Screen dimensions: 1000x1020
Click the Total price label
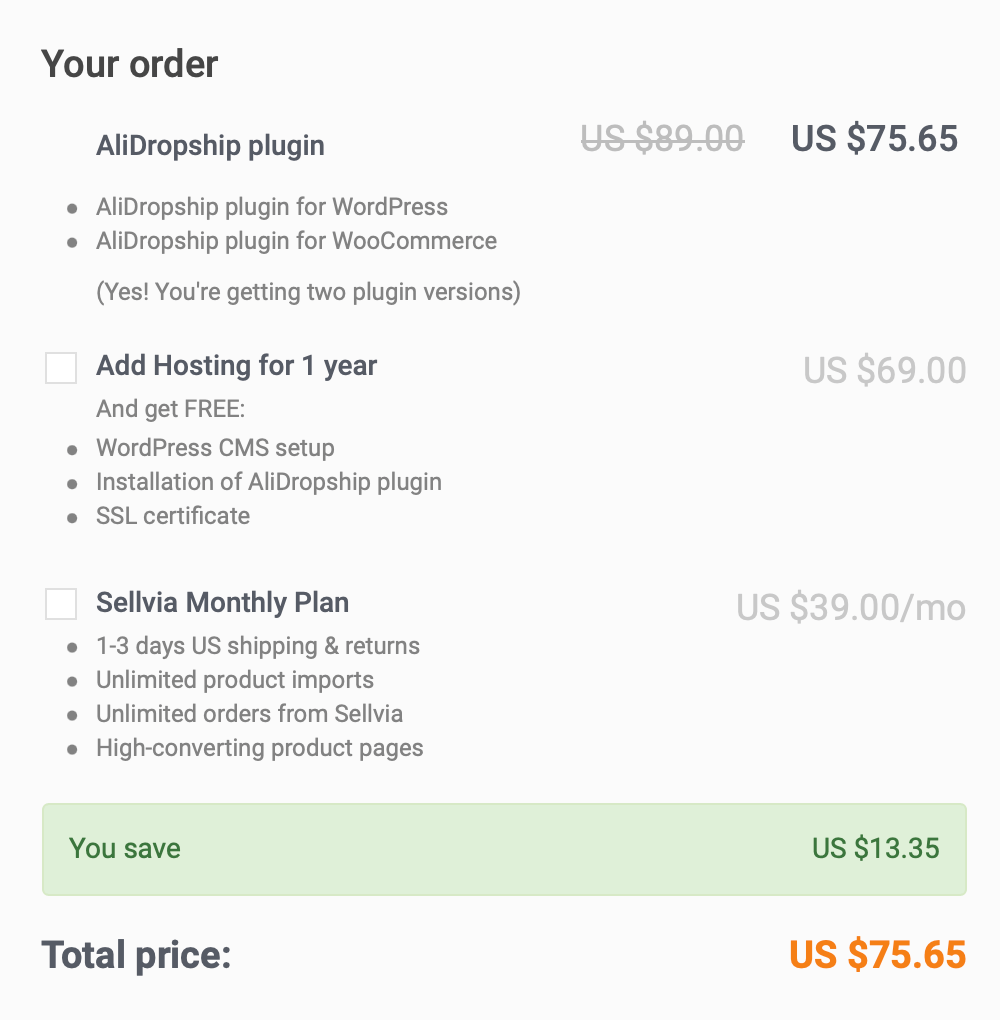pyautogui.click(x=136, y=955)
